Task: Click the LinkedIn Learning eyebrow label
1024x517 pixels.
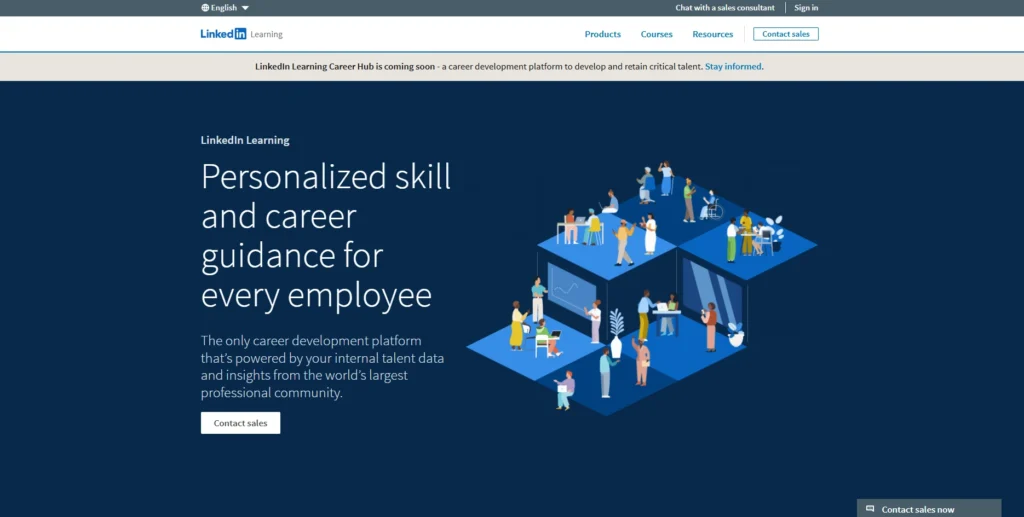Action: 245,140
